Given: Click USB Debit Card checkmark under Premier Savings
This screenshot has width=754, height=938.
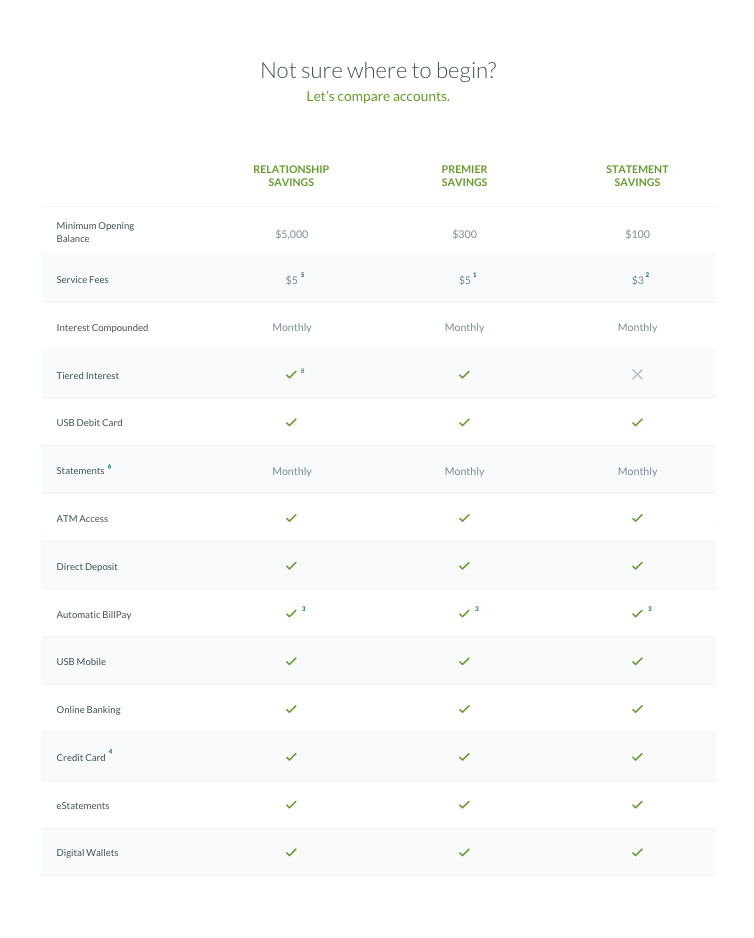Looking at the screenshot, I should tap(464, 423).
